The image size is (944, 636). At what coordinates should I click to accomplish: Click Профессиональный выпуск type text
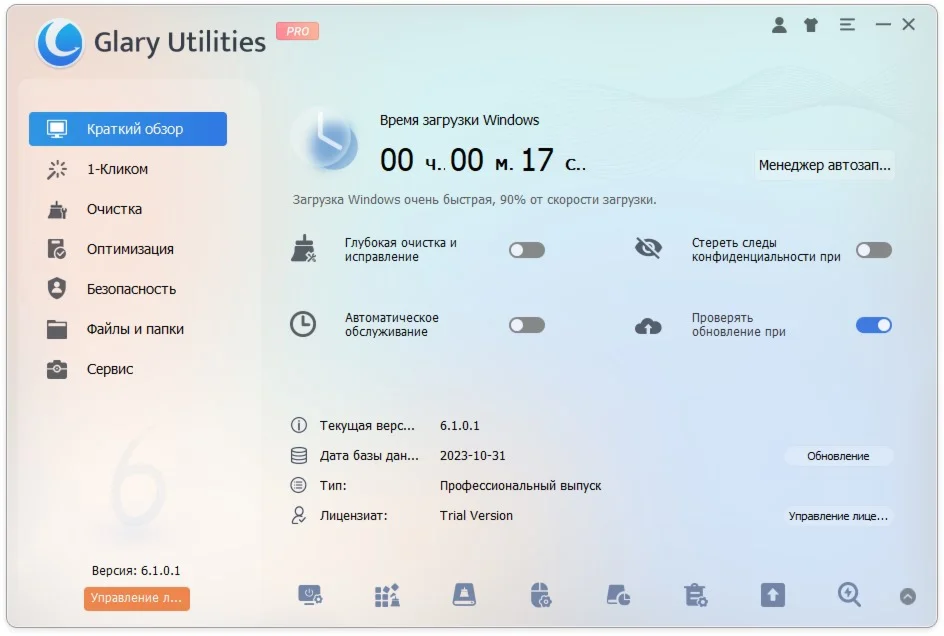click(520, 485)
